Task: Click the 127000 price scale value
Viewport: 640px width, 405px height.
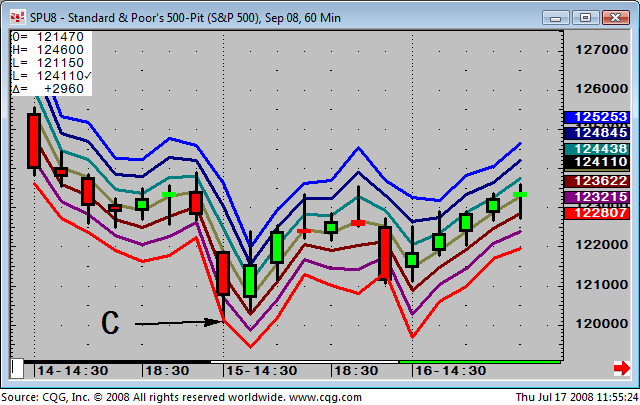Action: coord(596,49)
